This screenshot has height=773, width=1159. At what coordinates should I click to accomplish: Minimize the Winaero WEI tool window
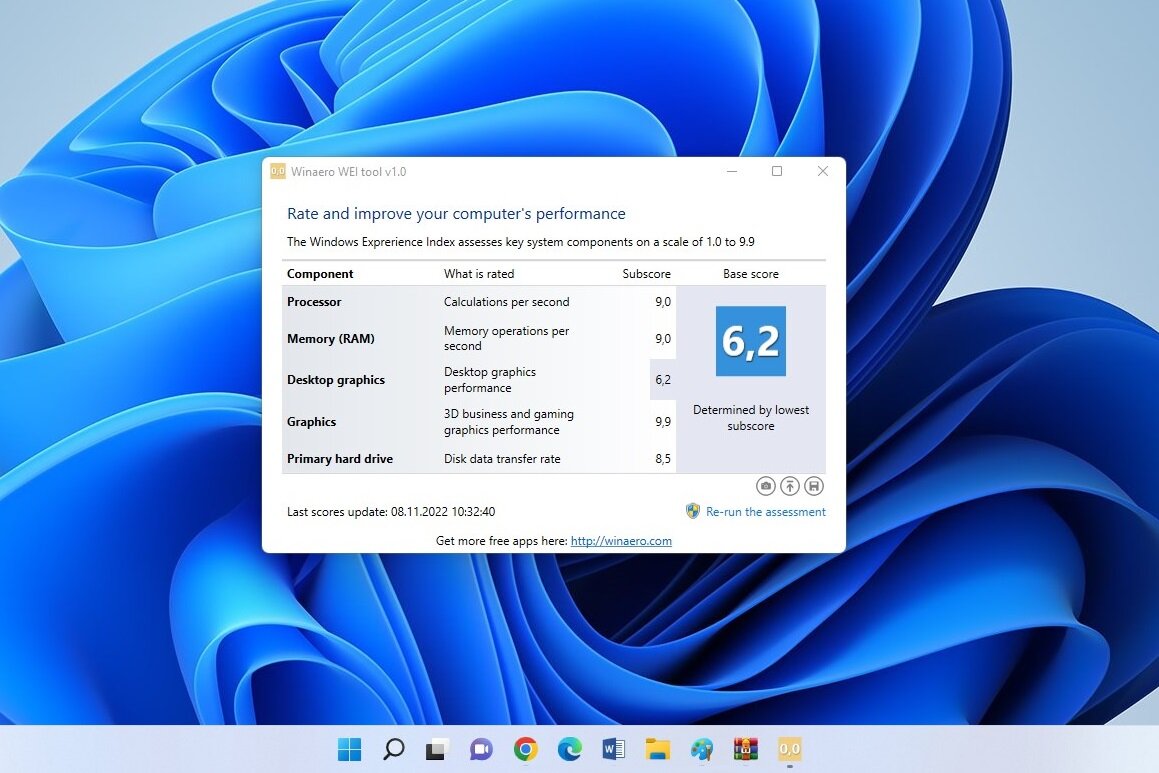(x=732, y=171)
